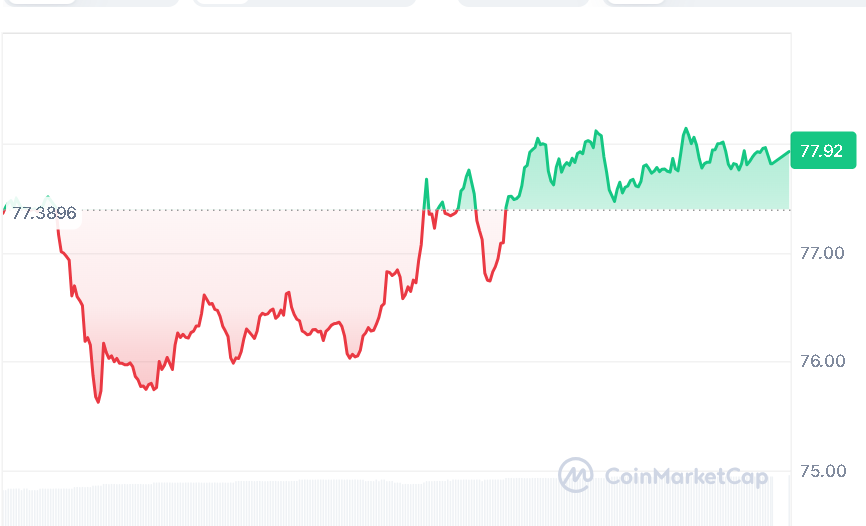Click the lowest red dip on chart

click(x=98, y=401)
